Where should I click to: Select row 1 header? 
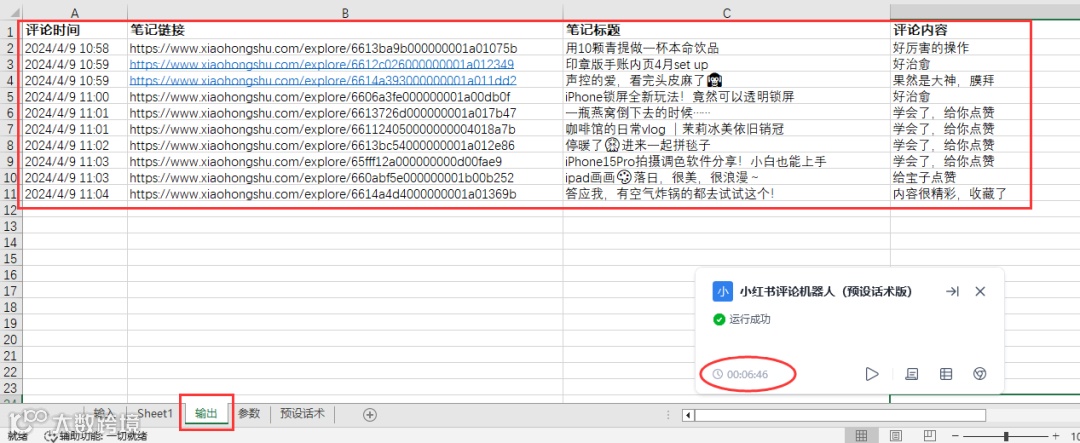[x=10, y=31]
